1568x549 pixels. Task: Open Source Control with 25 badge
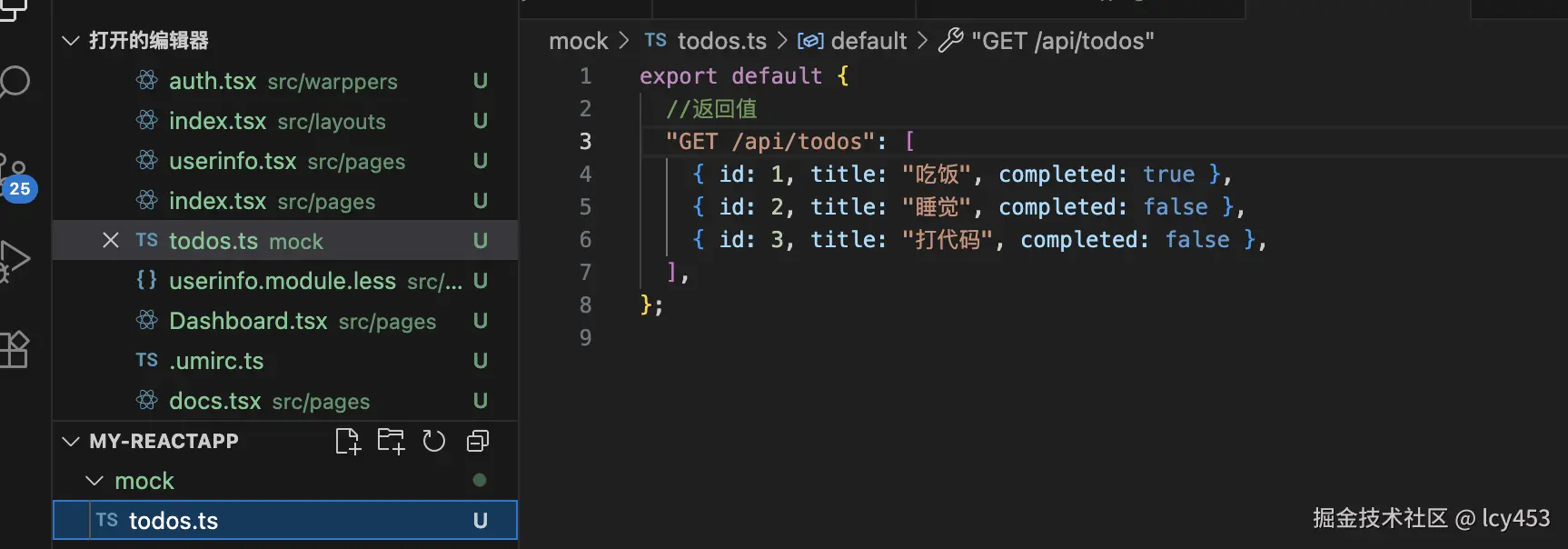tap(16, 177)
